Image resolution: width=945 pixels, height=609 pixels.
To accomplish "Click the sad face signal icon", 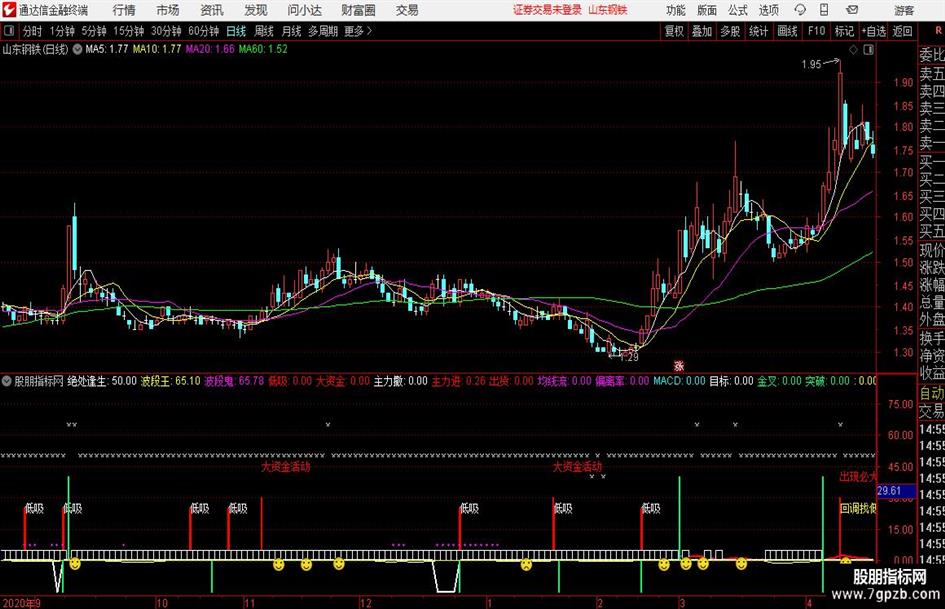I will pos(526,565).
